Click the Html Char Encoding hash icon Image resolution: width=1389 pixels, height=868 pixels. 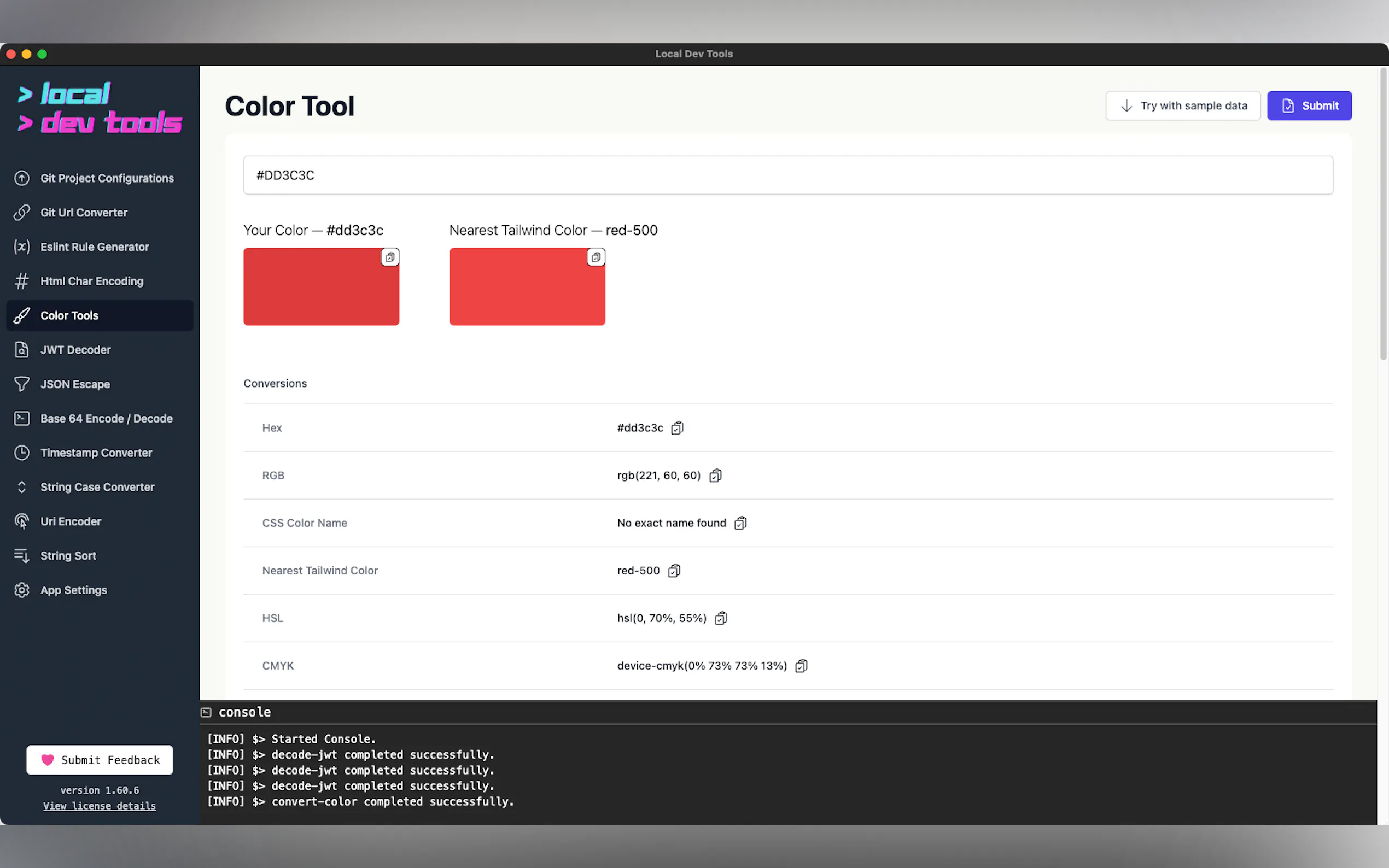22,281
